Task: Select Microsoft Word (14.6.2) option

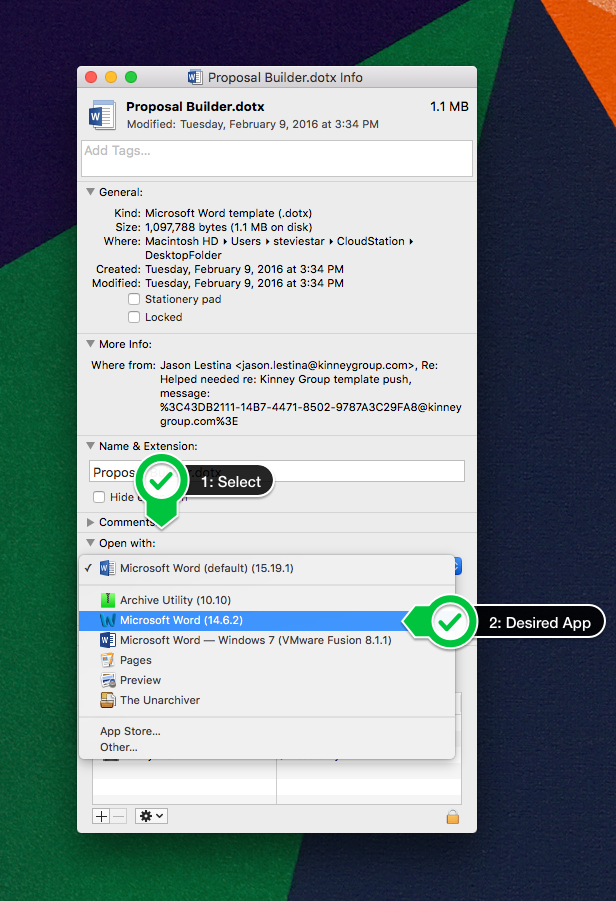Action: tap(267, 620)
